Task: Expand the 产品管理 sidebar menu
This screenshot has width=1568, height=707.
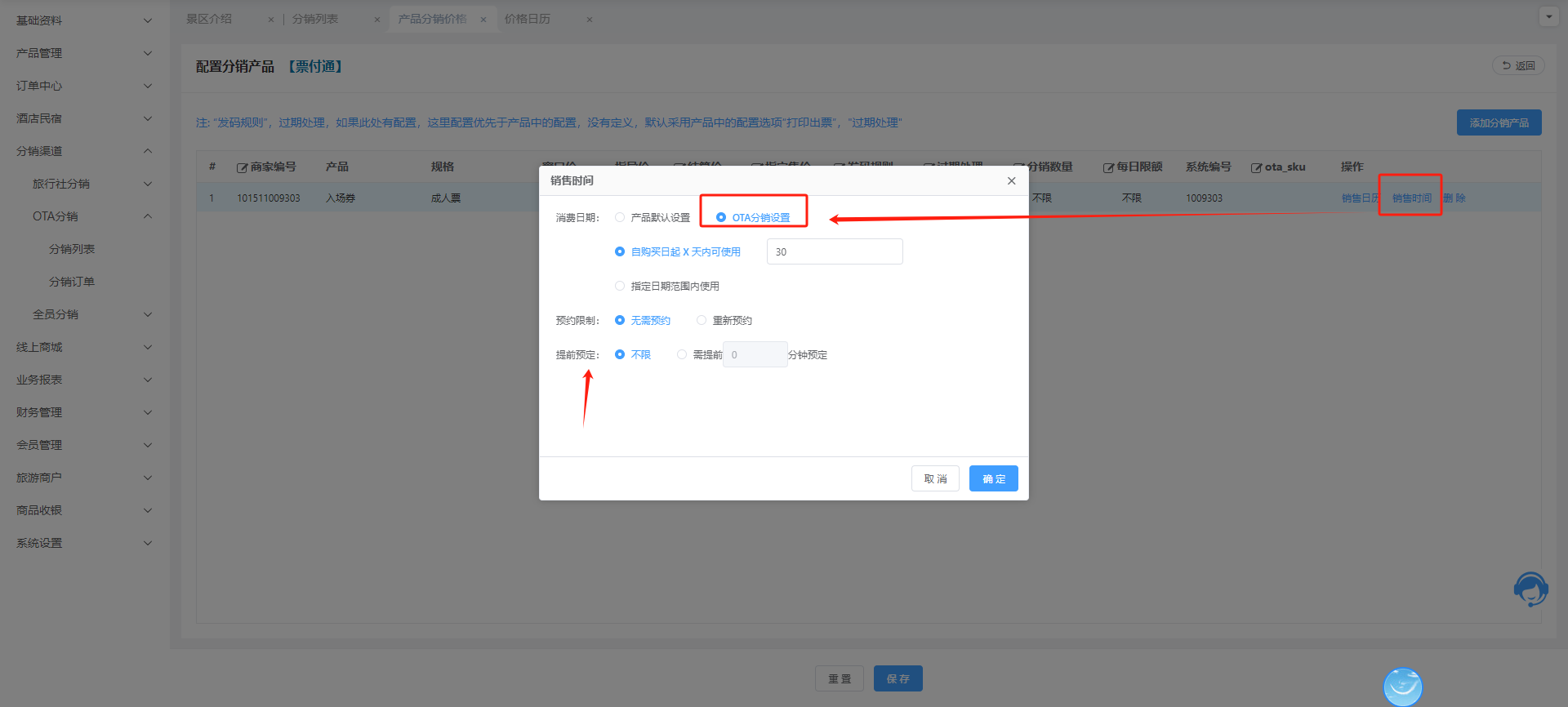Action: pos(82,53)
